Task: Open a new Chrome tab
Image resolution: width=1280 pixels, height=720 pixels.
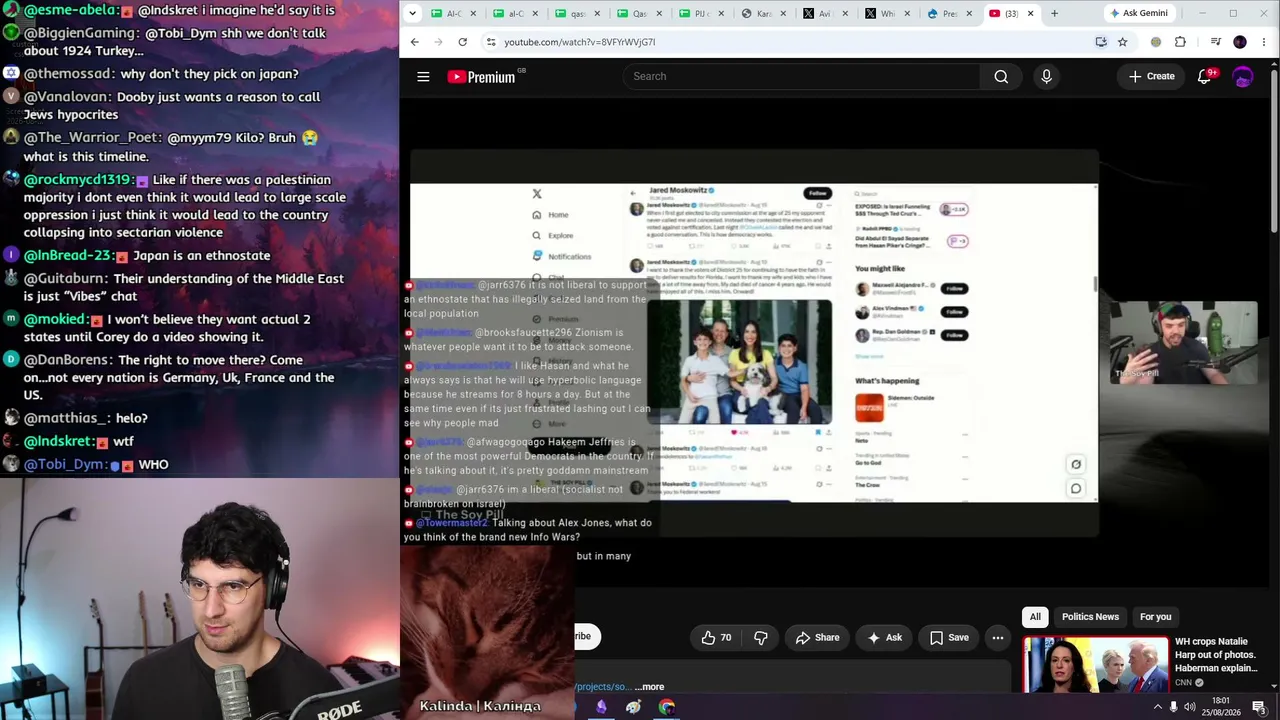Action: coord(1054,13)
